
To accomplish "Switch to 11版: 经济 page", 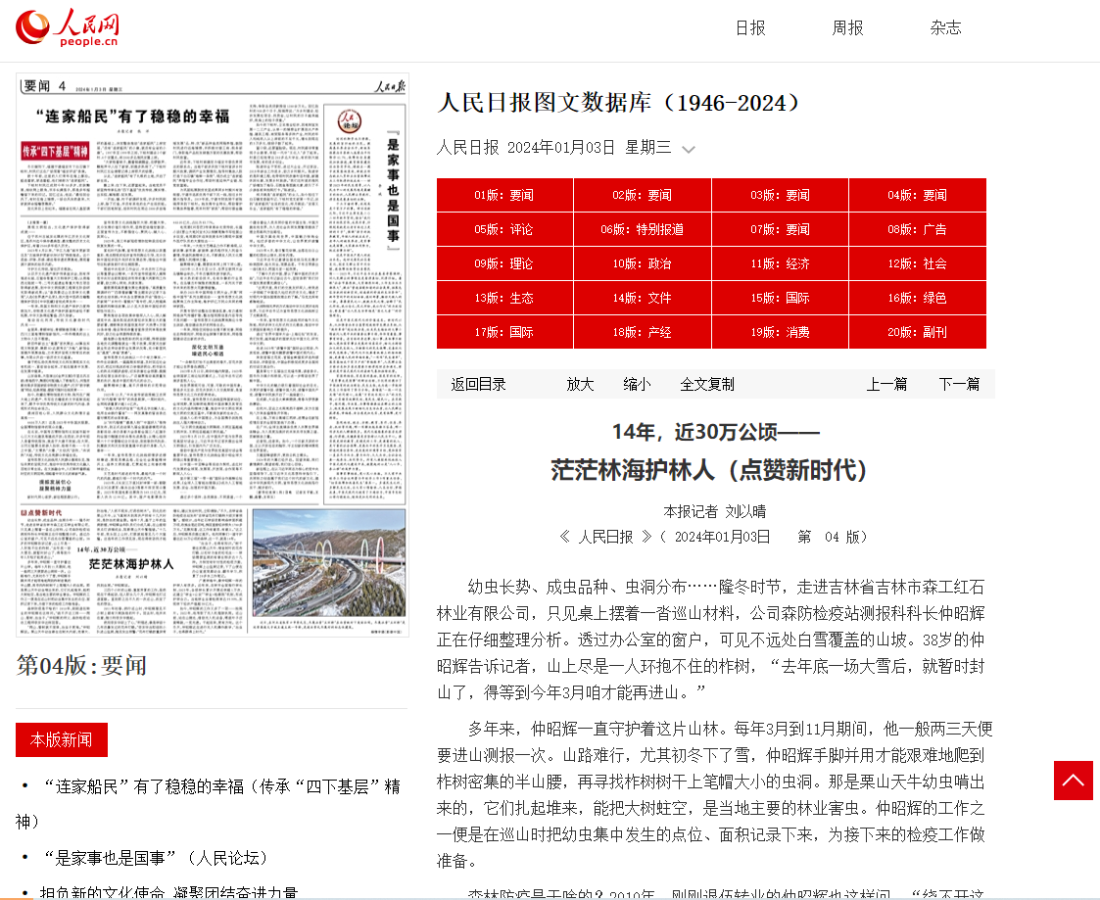I will click(x=779, y=264).
